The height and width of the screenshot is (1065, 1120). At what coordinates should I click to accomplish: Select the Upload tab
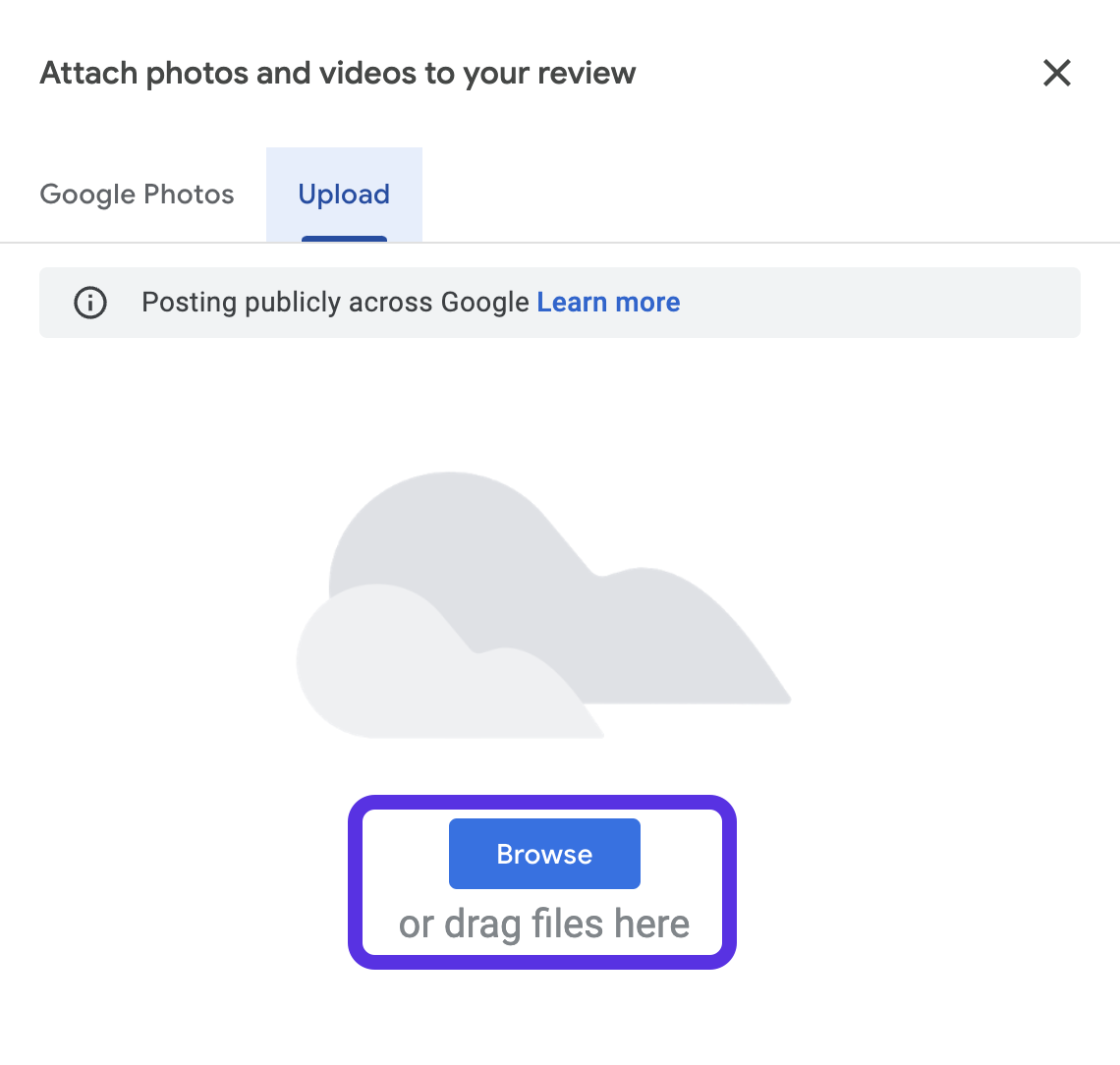[x=344, y=195]
